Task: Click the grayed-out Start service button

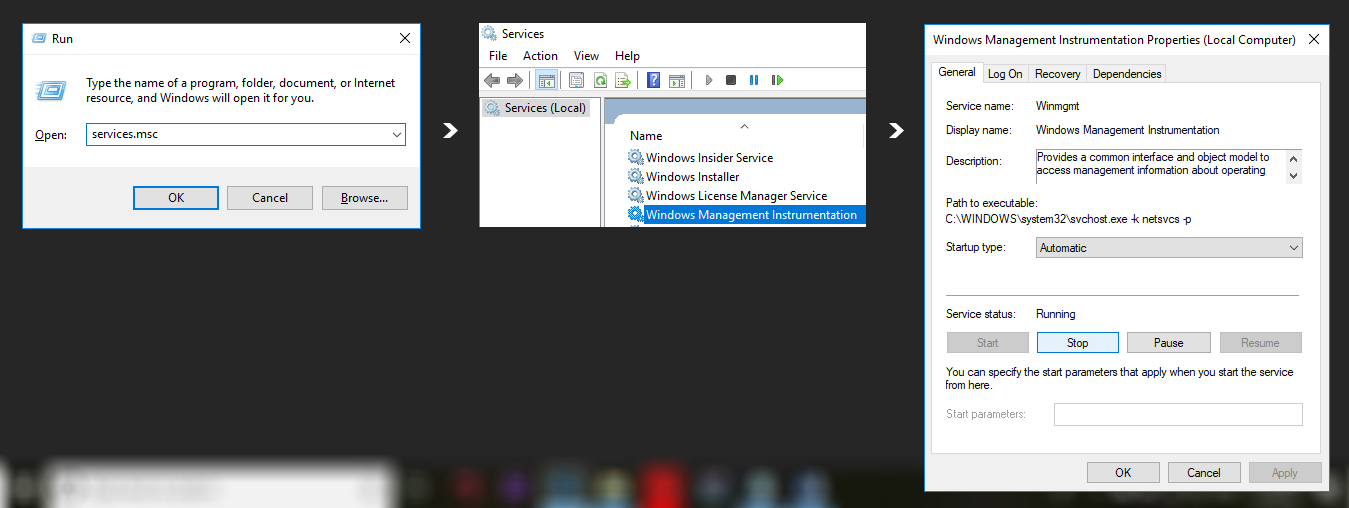Action: coord(987,343)
